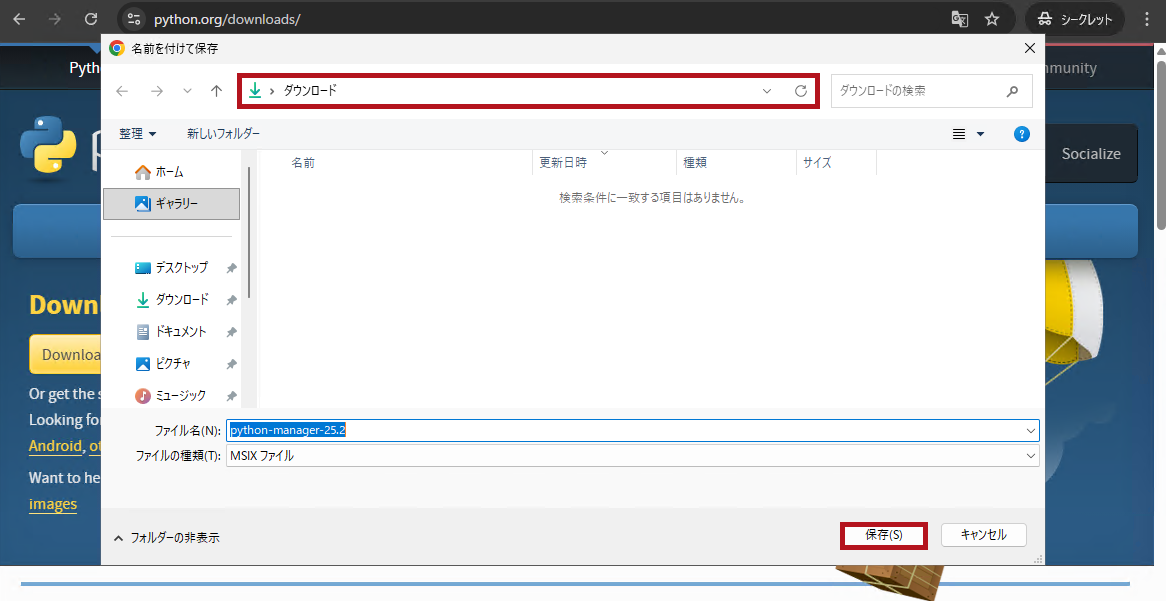This screenshot has width=1166, height=601.
Task: Click the キャンセル button
Action: point(983,535)
